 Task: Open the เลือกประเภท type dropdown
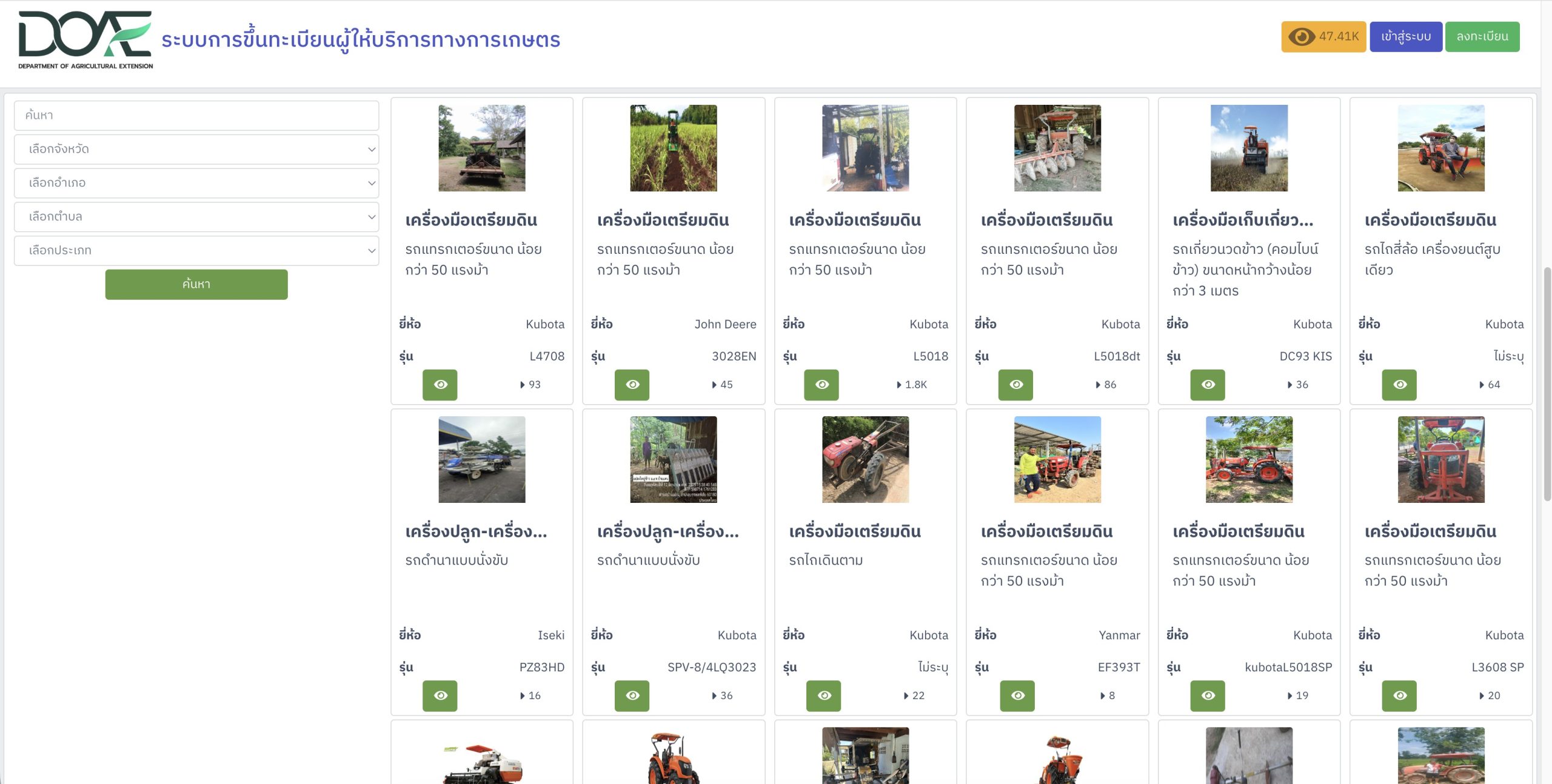[196, 250]
